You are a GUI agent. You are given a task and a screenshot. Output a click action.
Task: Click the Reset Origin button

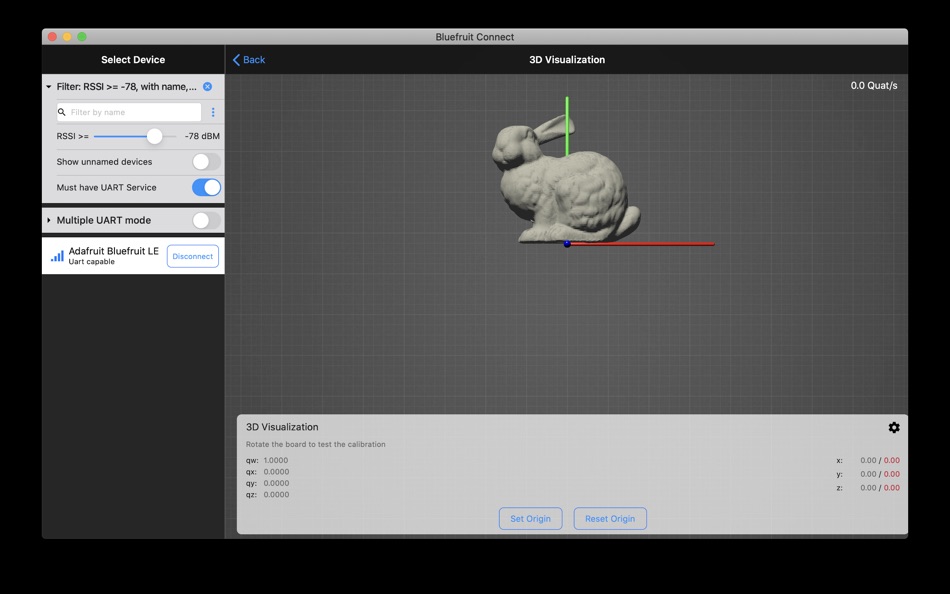(x=610, y=518)
